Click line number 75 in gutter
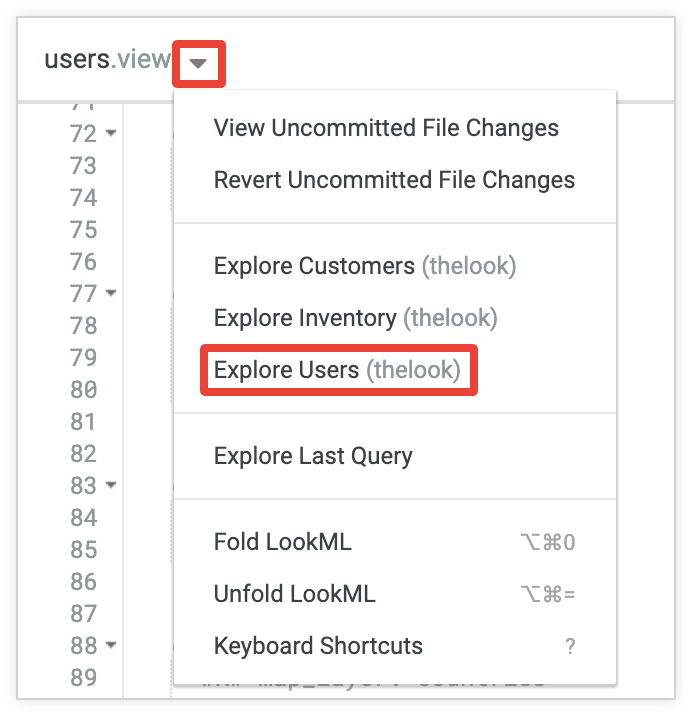The height and width of the screenshot is (716, 692). [84, 230]
